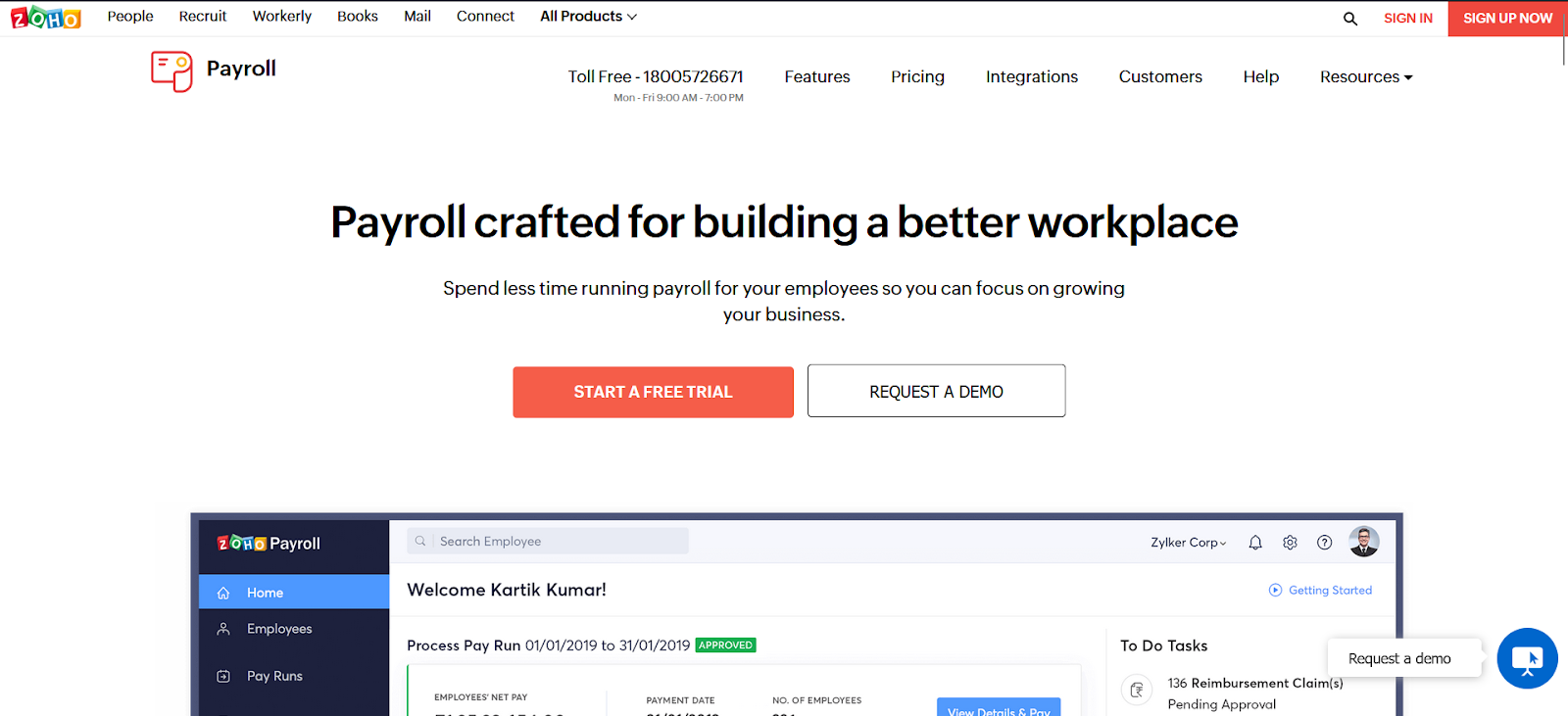Screen dimensions: 1568x716
Task: Click the Zoho Payroll product logo icon
Action: click(171, 72)
